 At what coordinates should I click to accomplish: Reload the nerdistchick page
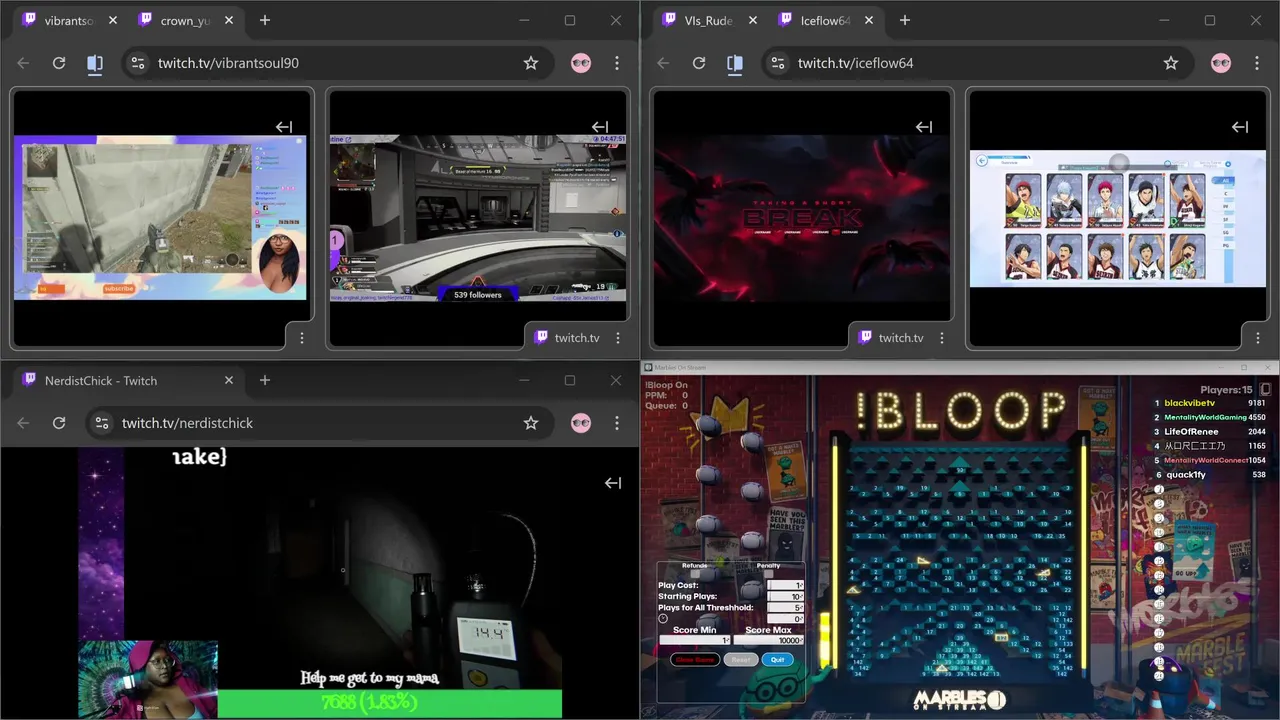[59, 423]
